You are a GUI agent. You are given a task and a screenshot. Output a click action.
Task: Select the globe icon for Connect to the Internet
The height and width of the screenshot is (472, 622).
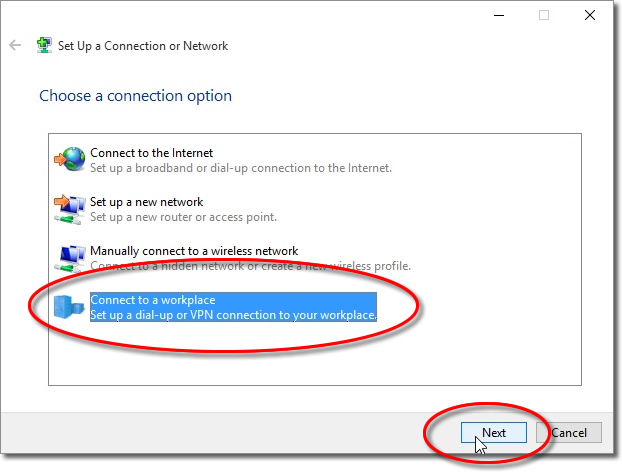coord(70,159)
